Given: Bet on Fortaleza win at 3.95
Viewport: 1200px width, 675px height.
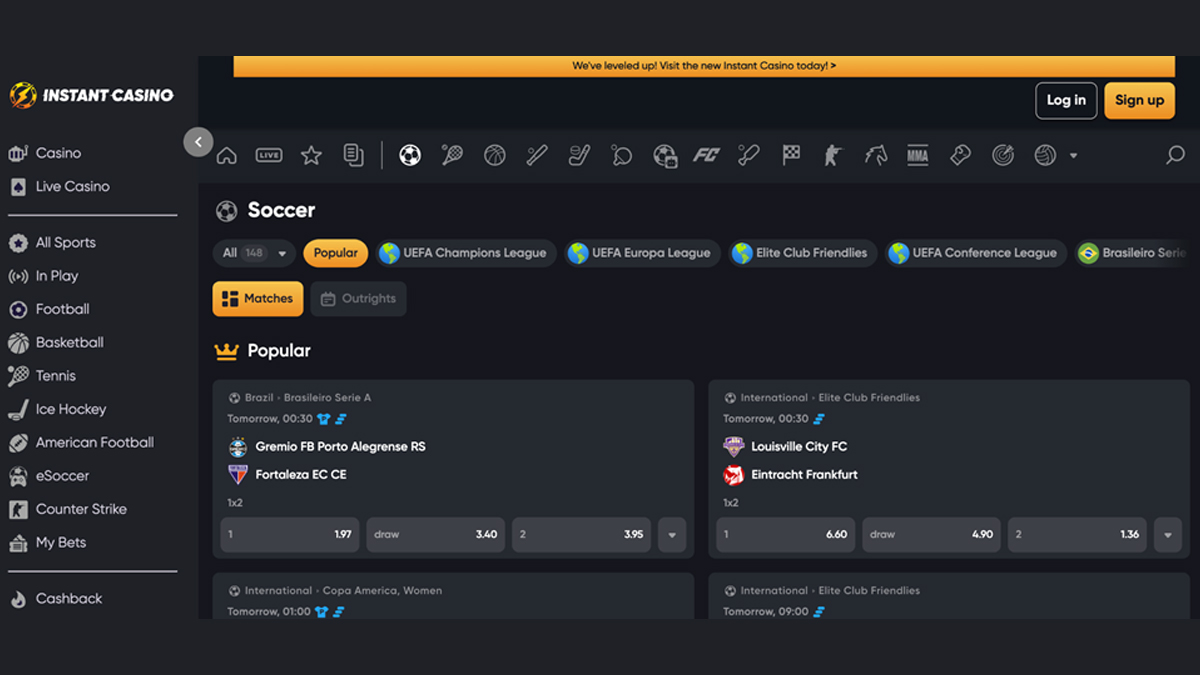Looking at the screenshot, I should [581, 535].
